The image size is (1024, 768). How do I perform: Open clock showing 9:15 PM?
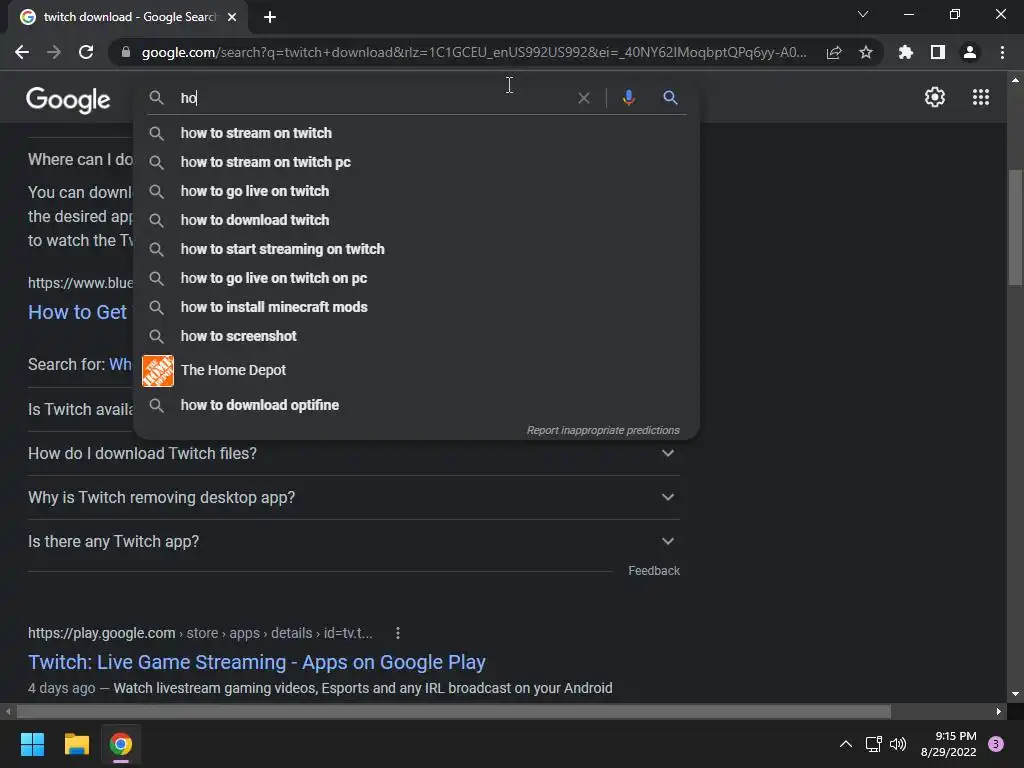click(948, 744)
